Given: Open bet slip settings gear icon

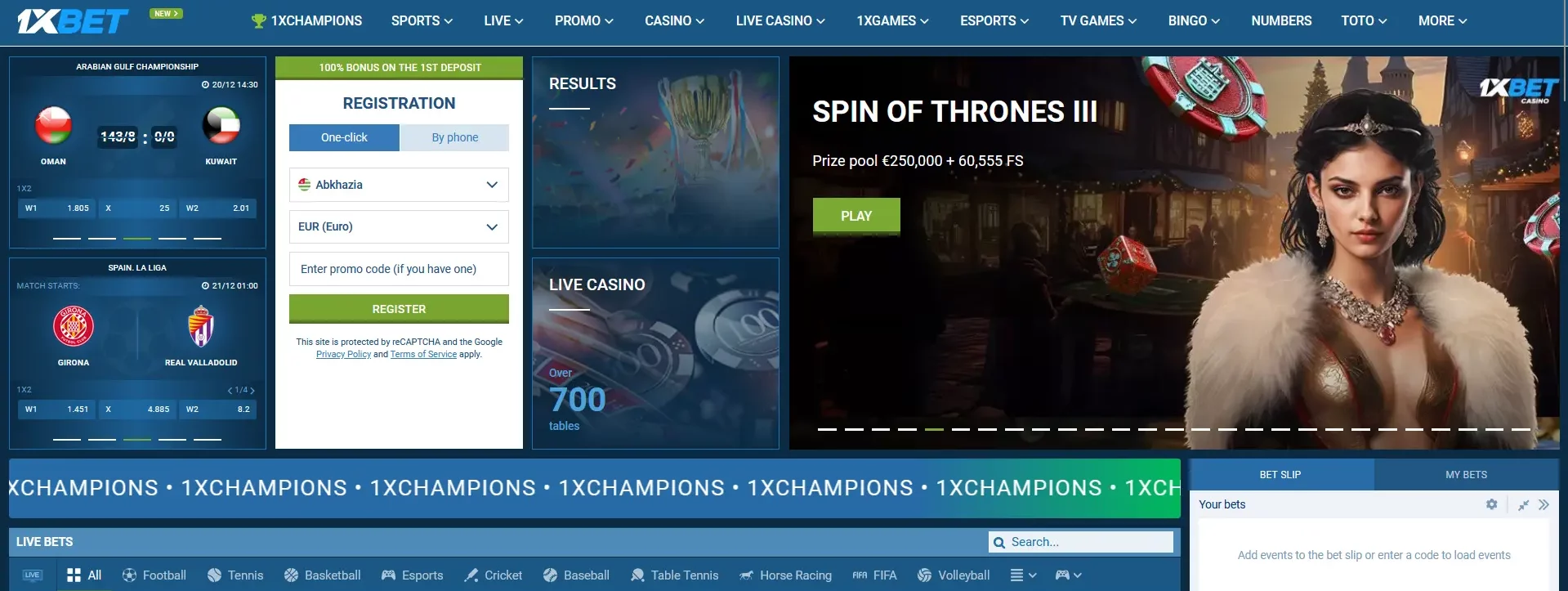Looking at the screenshot, I should pos(1491,504).
